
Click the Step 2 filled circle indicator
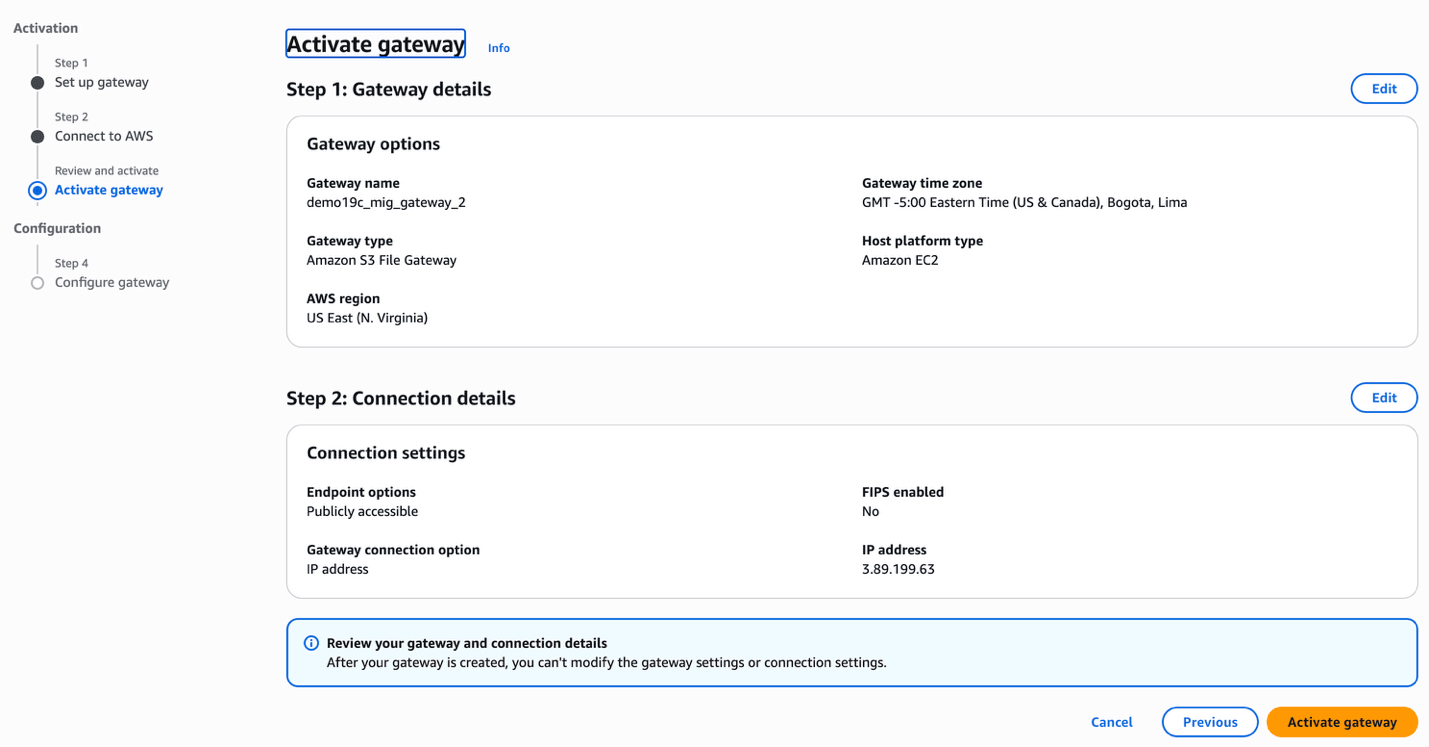tap(37, 136)
